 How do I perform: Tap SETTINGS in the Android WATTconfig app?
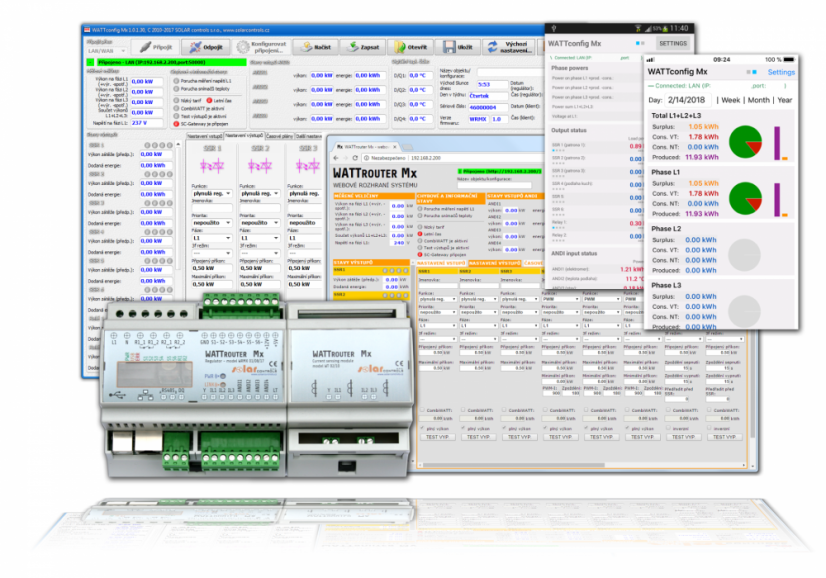point(673,44)
